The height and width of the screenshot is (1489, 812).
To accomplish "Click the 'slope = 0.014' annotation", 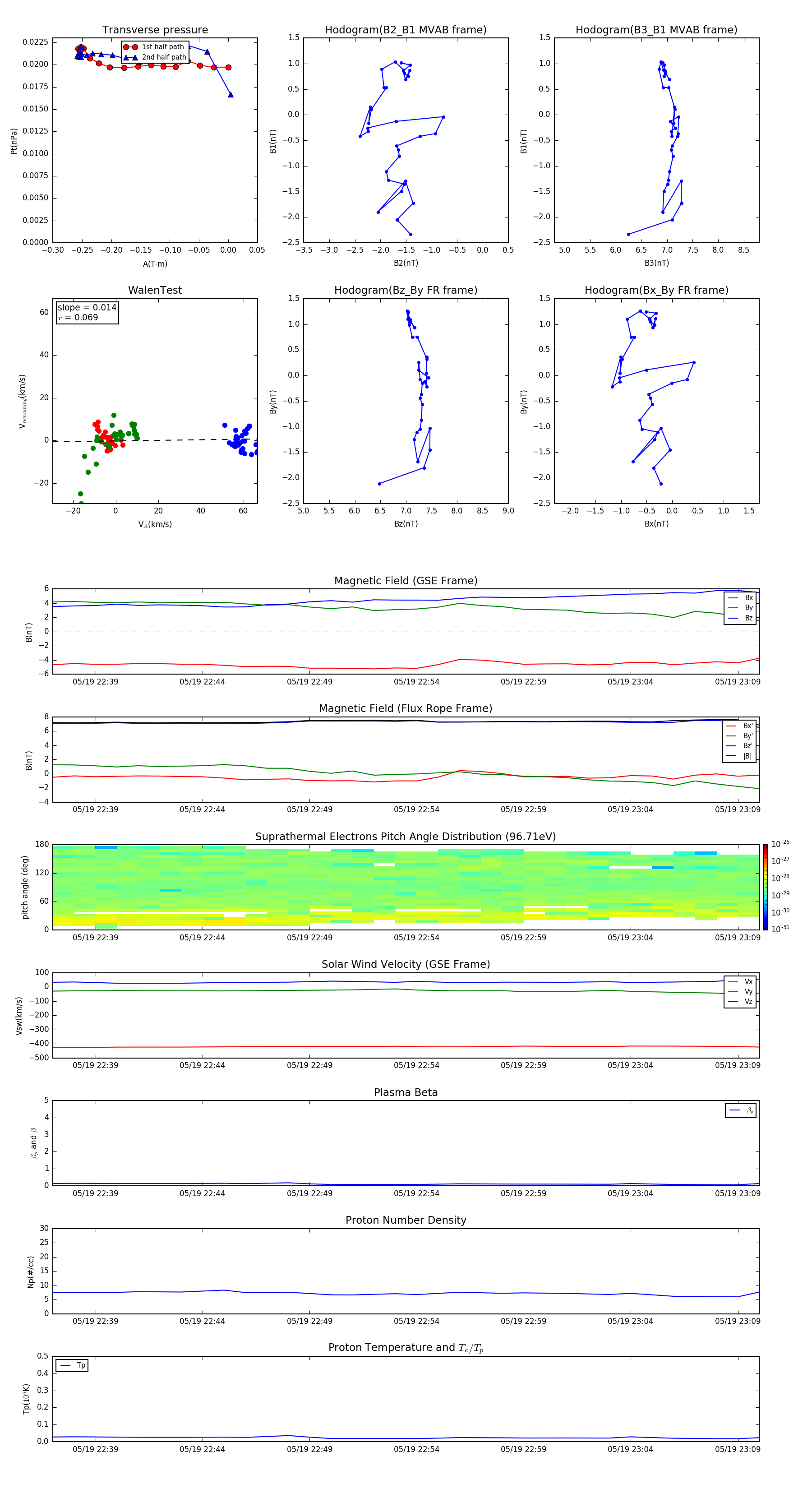I will [x=87, y=308].
